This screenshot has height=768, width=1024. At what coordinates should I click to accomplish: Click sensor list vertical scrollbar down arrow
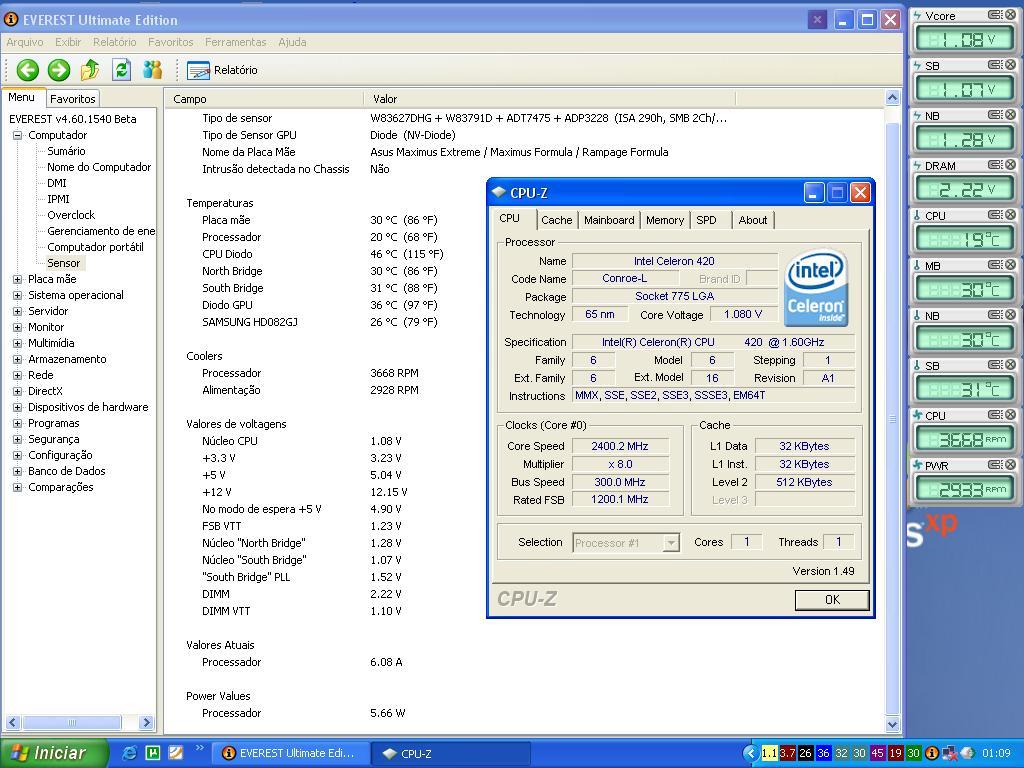893,724
